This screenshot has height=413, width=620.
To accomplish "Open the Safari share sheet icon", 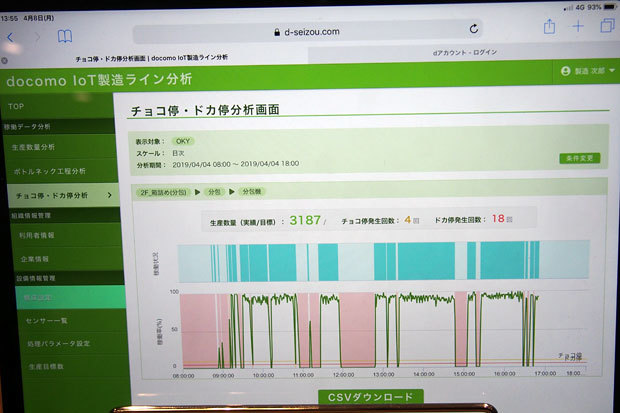I will [549, 27].
